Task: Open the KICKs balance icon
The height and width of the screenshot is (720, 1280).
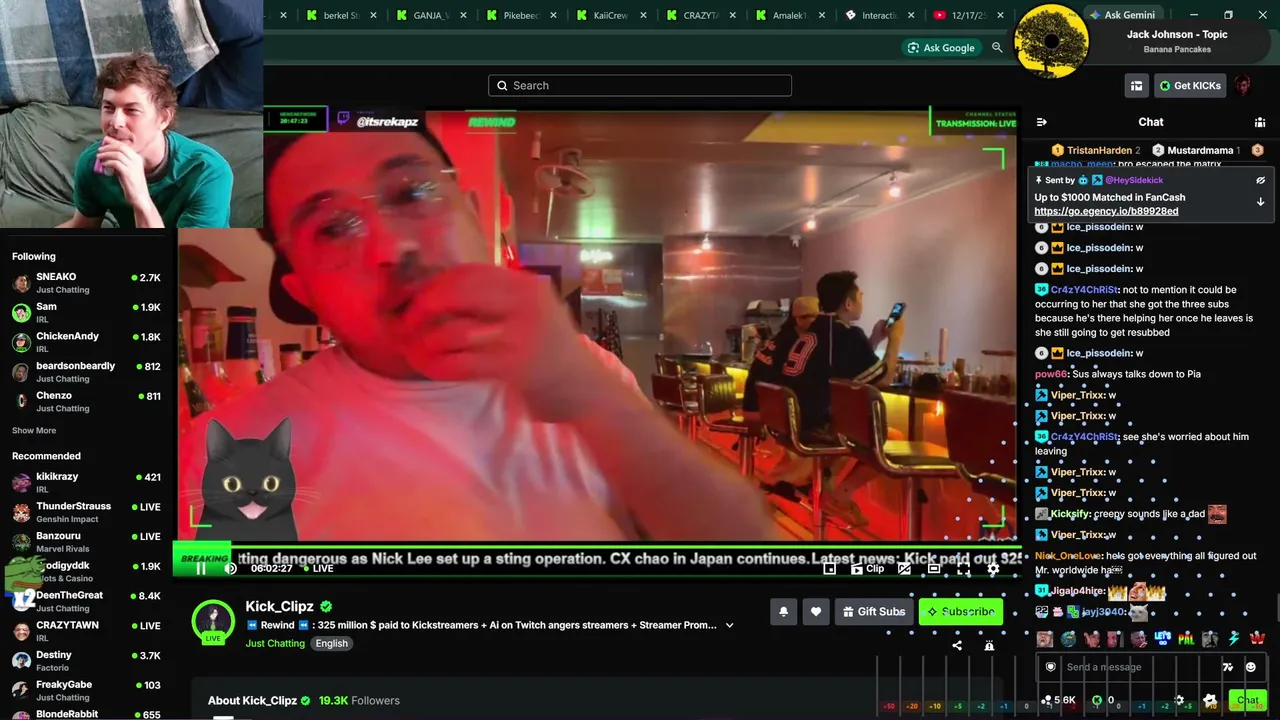Action: click(1104, 700)
